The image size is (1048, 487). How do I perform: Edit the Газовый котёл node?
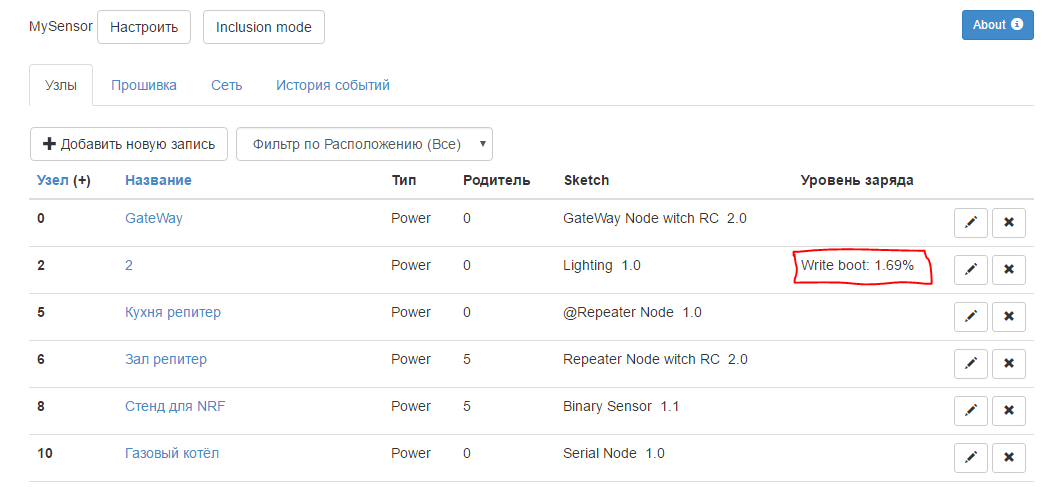[x=970, y=458]
